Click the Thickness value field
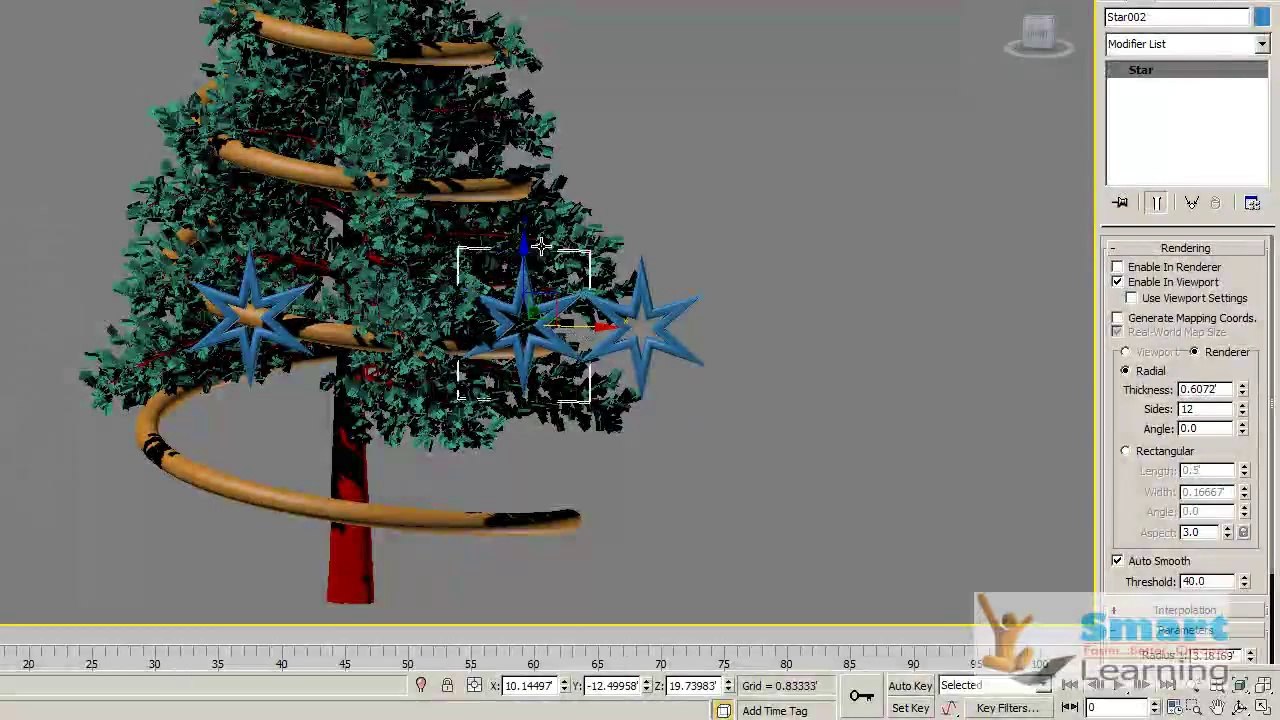The height and width of the screenshot is (720, 1280). [1206, 390]
